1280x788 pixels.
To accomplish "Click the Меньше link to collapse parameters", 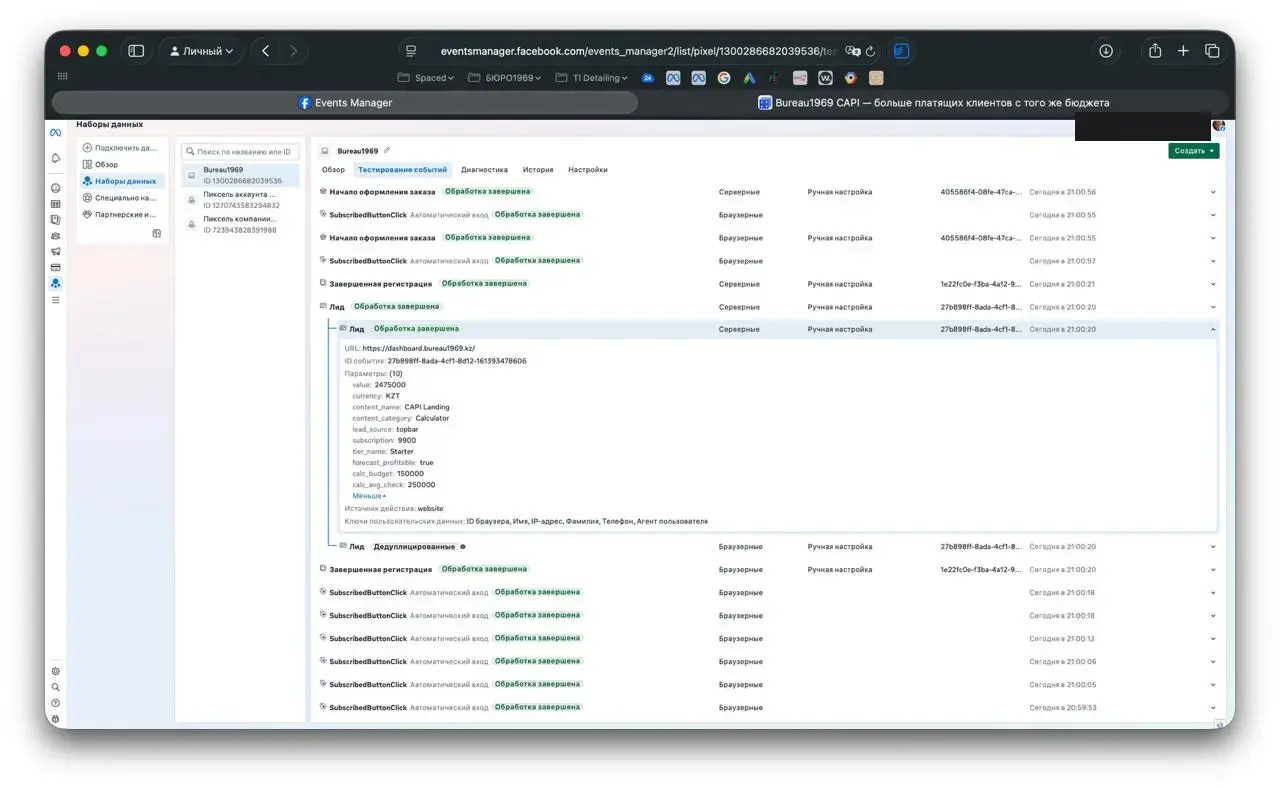I will pyautogui.click(x=369, y=496).
